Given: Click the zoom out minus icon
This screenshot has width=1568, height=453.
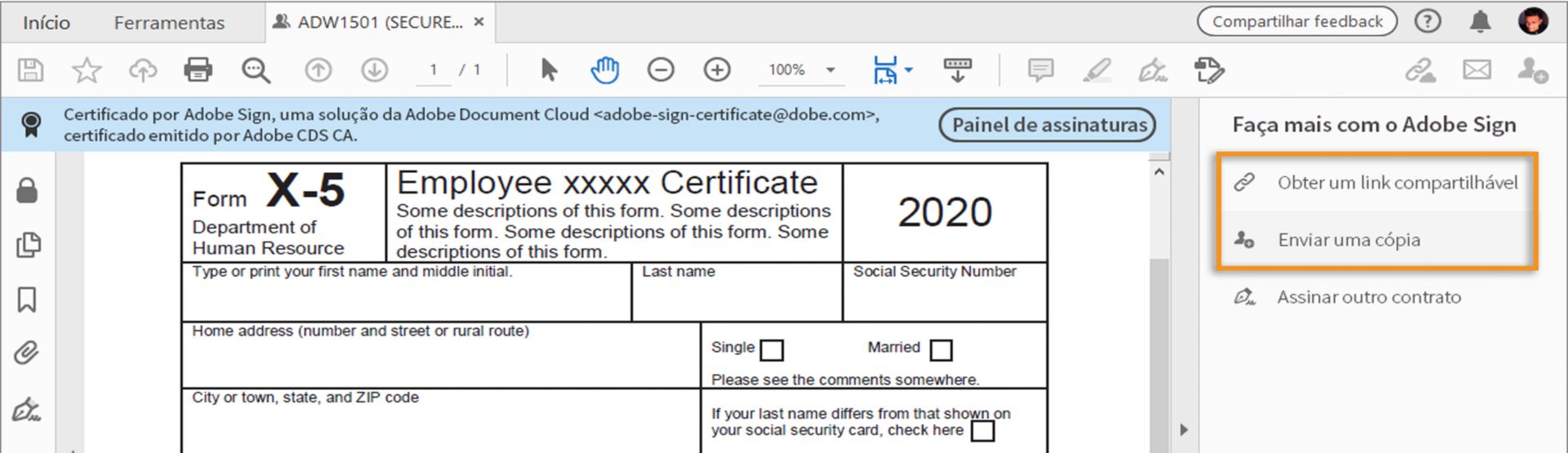Looking at the screenshot, I should [x=661, y=70].
